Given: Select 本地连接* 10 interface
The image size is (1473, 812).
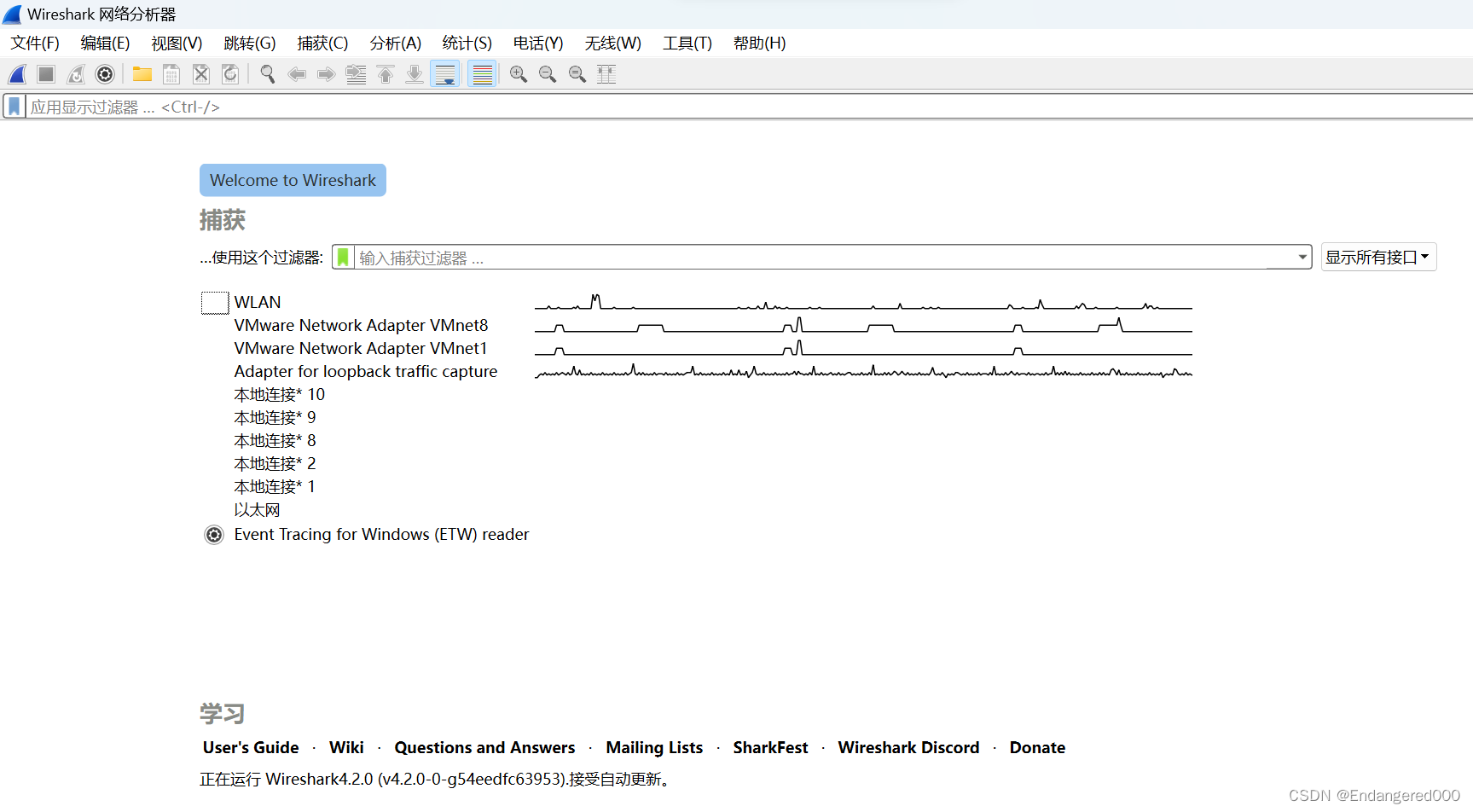Looking at the screenshot, I should 280,395.
